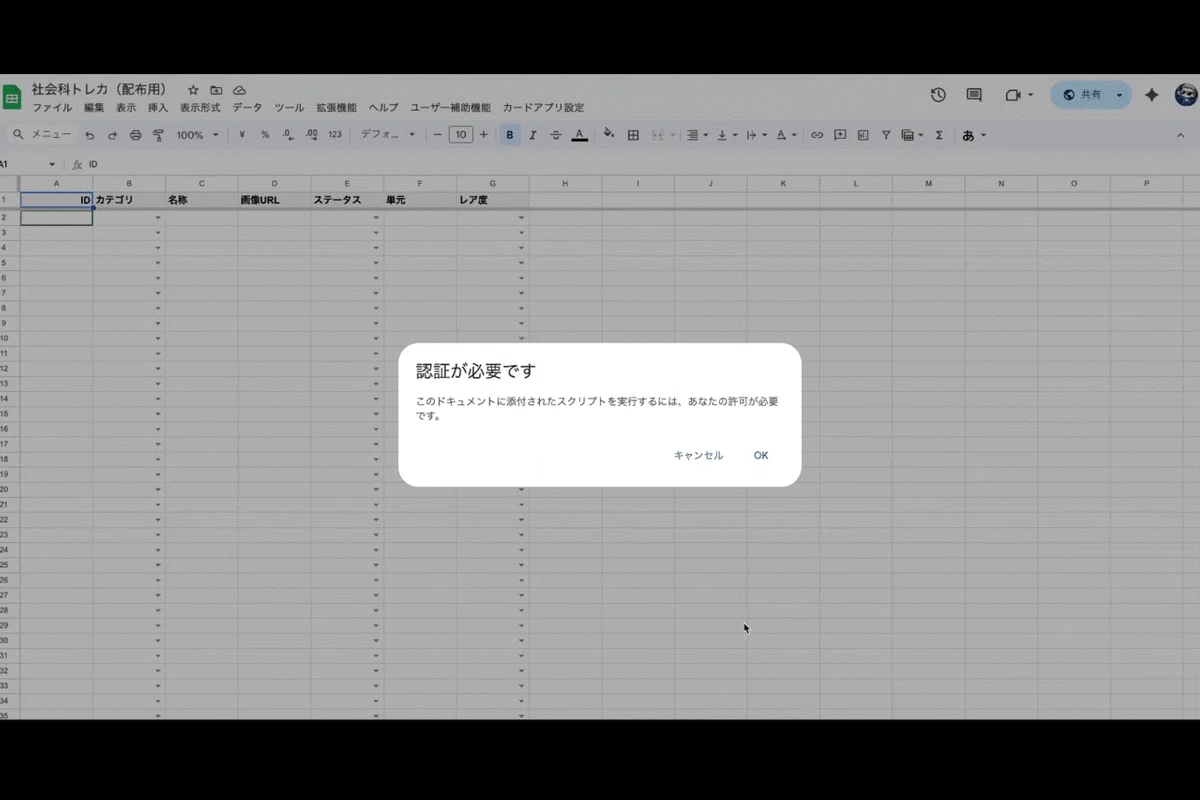Viewport: 1200px width, 800px height.
Task: Click the create filter funnel icon
Action: [x=885, y=135]
